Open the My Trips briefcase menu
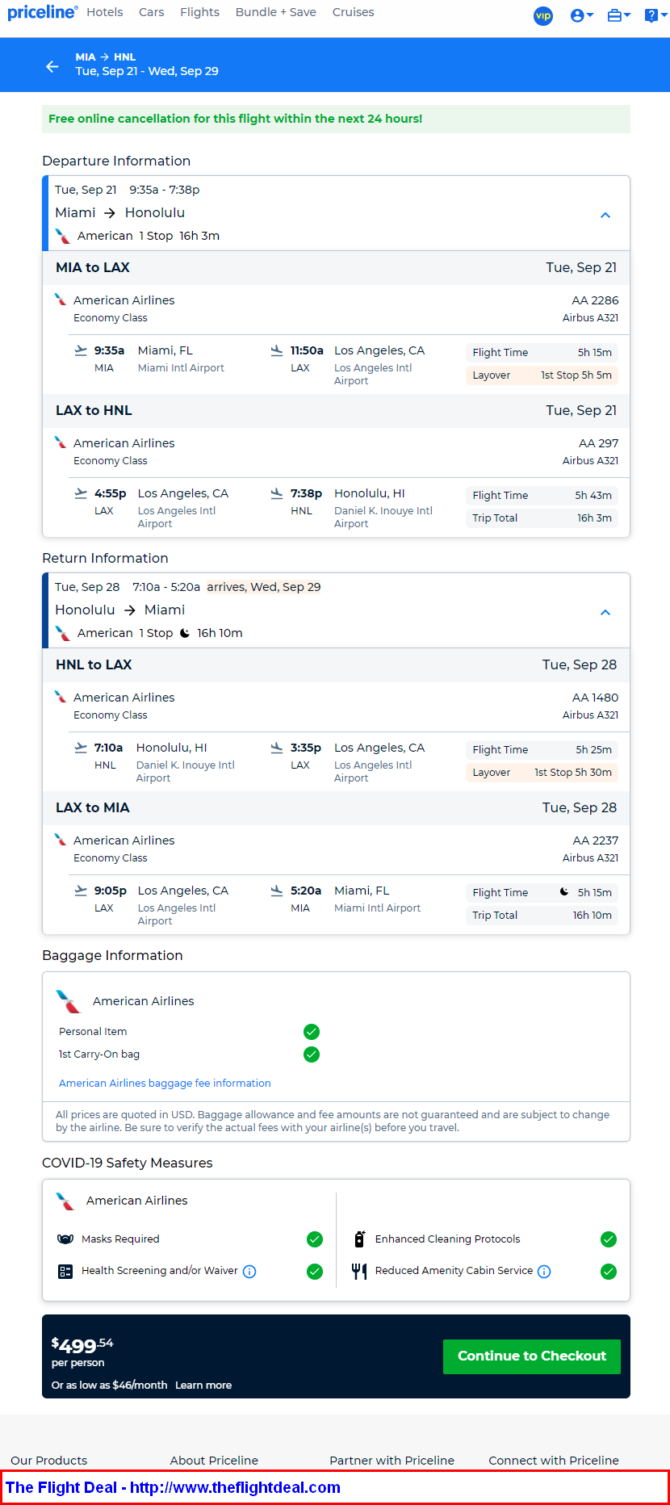670x1505 pixels. 619,16
